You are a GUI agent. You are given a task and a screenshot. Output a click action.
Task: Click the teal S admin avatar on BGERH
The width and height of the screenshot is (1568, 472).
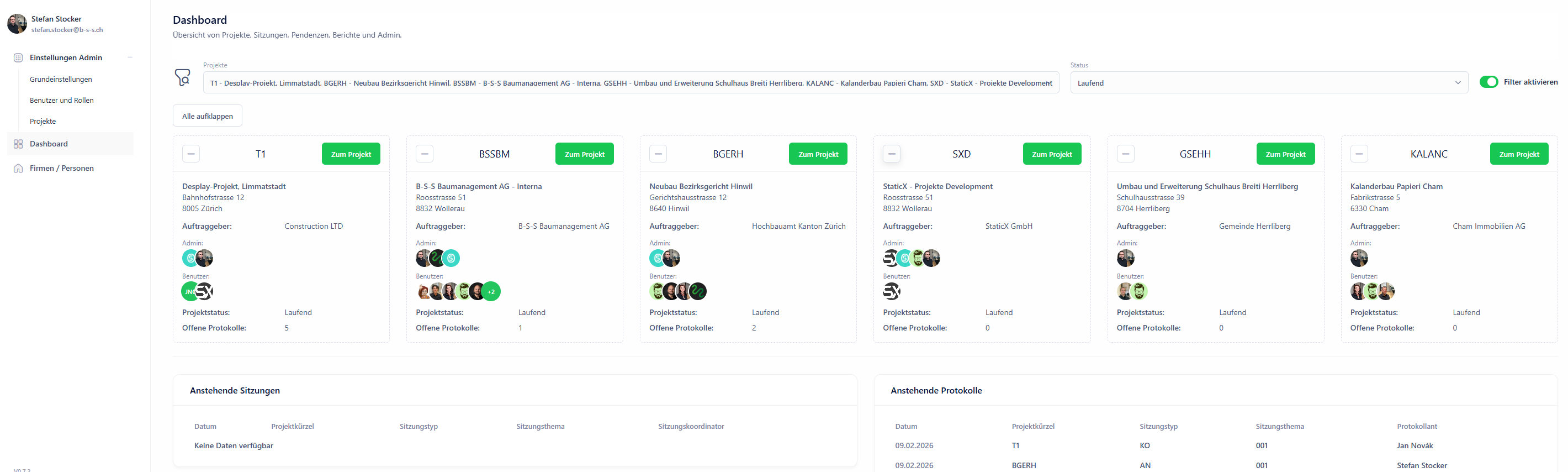(x=656, y=258)
